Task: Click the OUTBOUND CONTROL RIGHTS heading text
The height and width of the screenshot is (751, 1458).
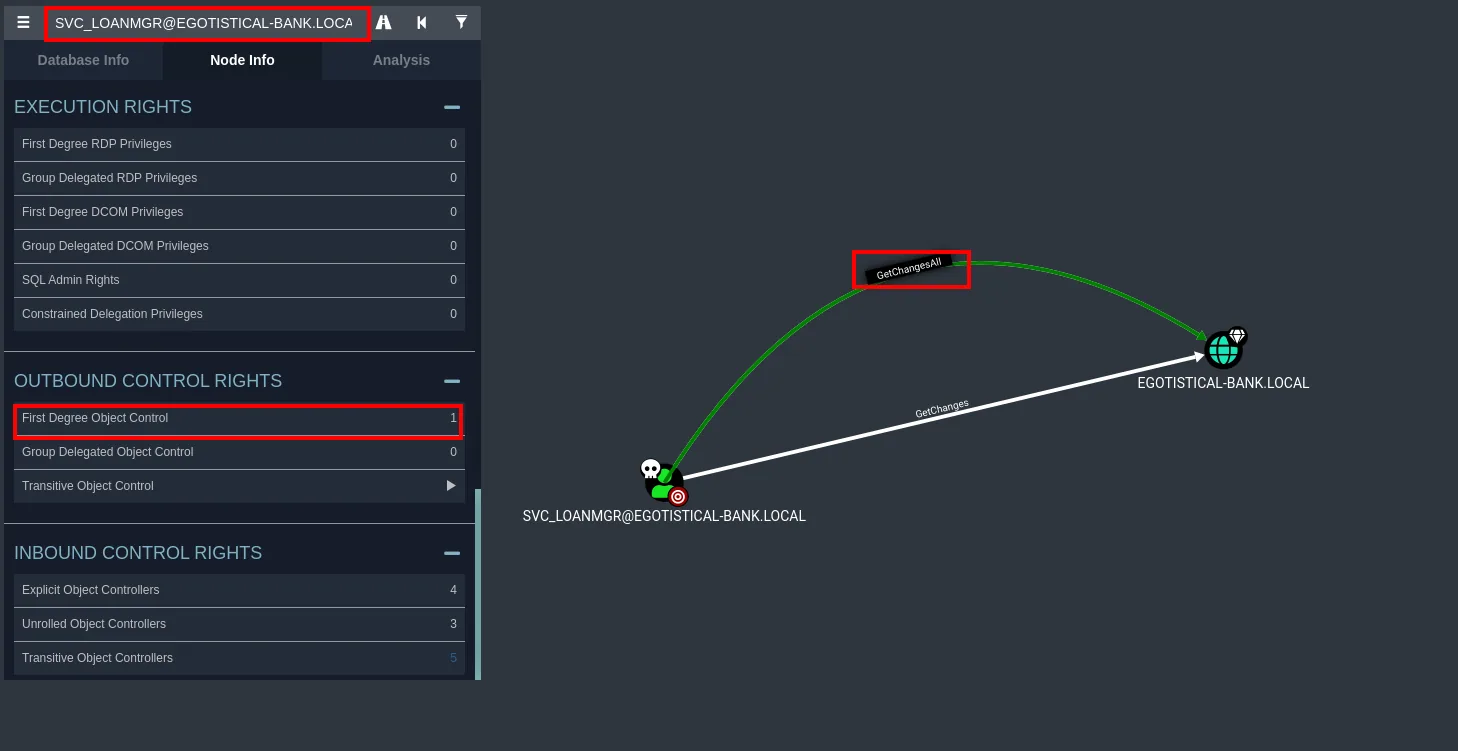Action: [x=148, y=381]
